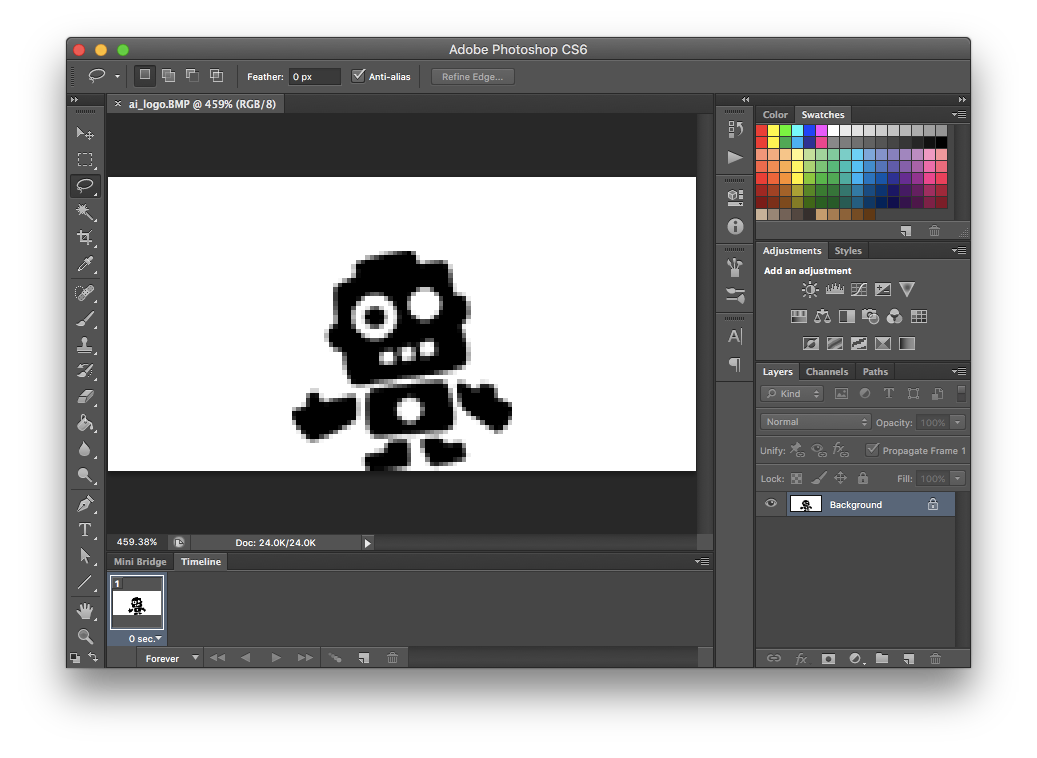Select the Brush tool
Image resolution: width=1037 pixels, height=758 pixels.
pyautogui.click(x=85, y=316)
